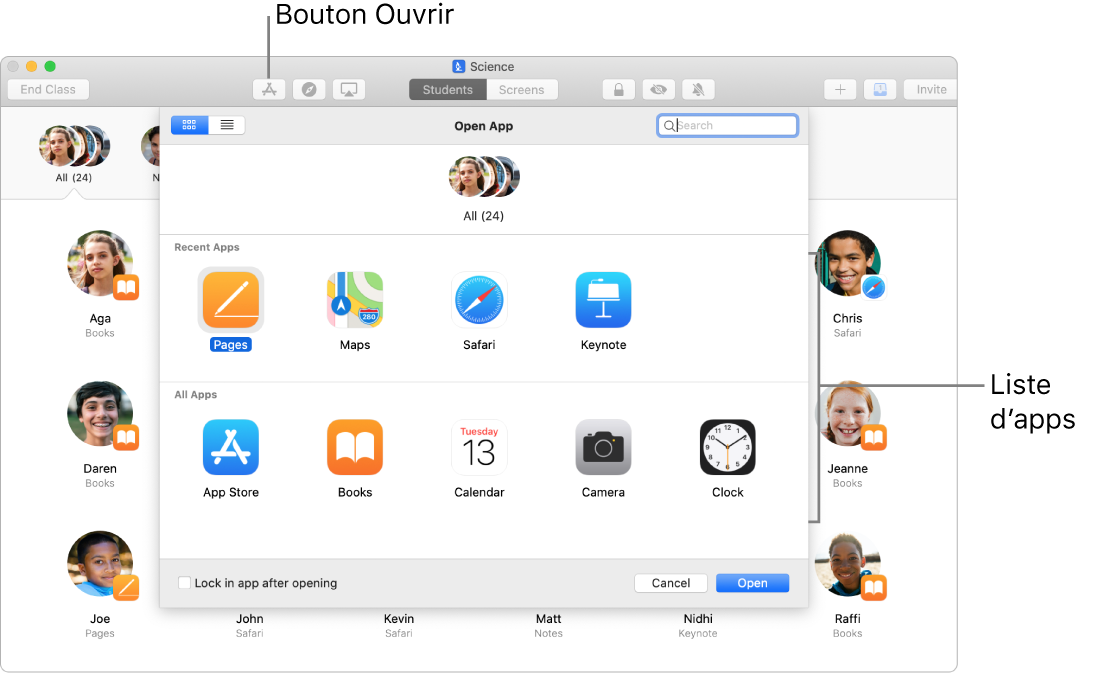Screen dimensions: 1093x673
Task: Click the Lock padlock toolbar button
Action: tap(618, 89)
